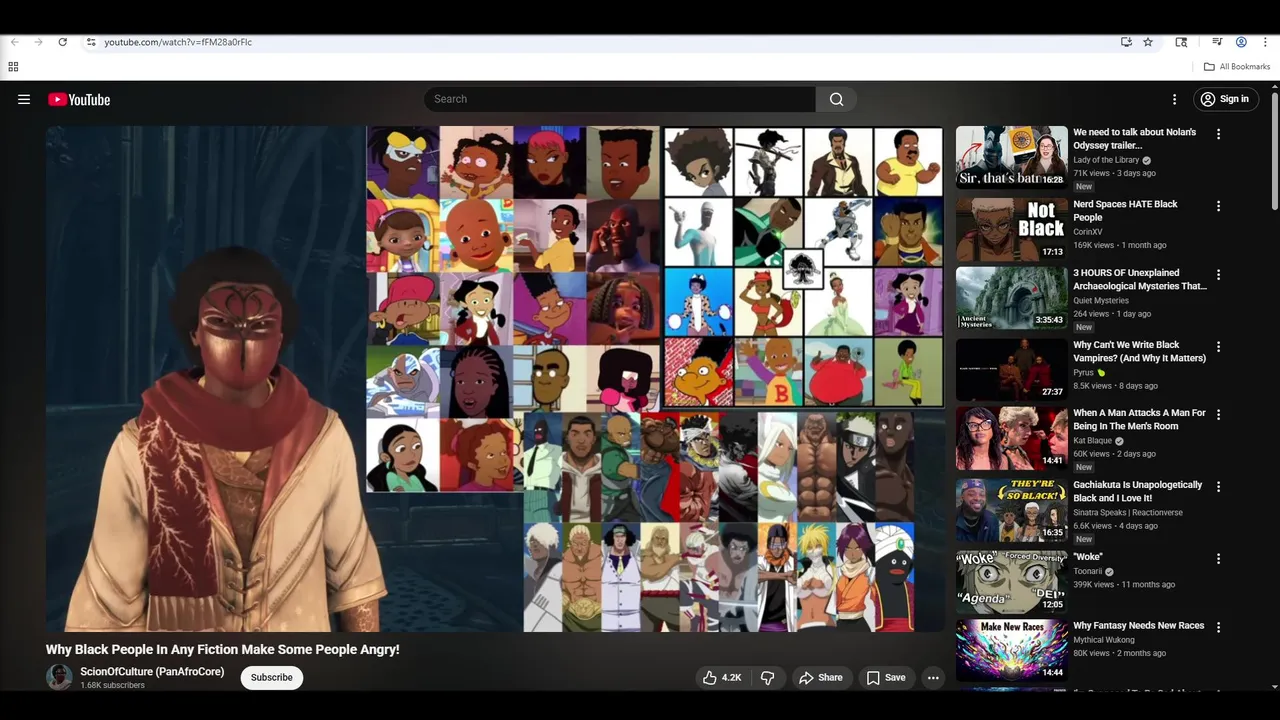Open 3 HOURS OF Unexplained Archaeological Mysteries video
The height and width of the screenshot is (720, 1280).
pos(1140,279)
